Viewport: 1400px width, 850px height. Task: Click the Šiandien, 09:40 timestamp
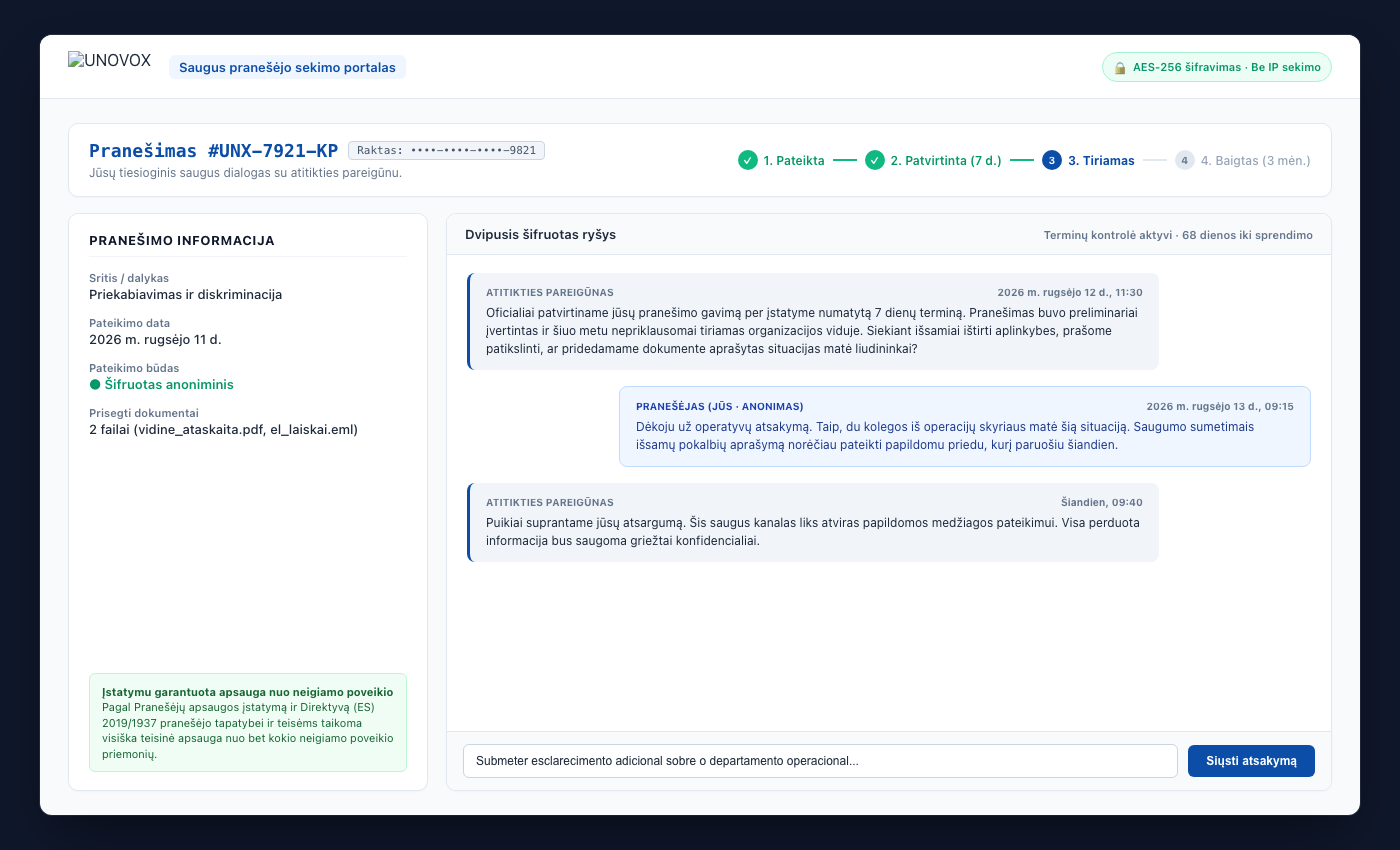click(1102, 503)
